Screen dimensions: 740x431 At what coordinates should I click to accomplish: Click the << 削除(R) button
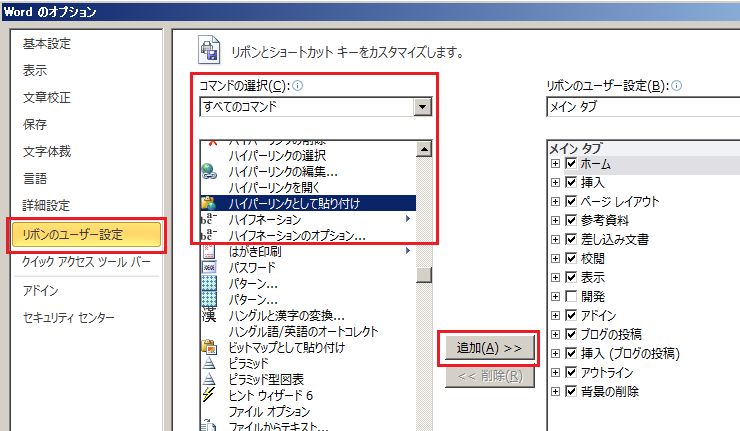coord(490,376)
